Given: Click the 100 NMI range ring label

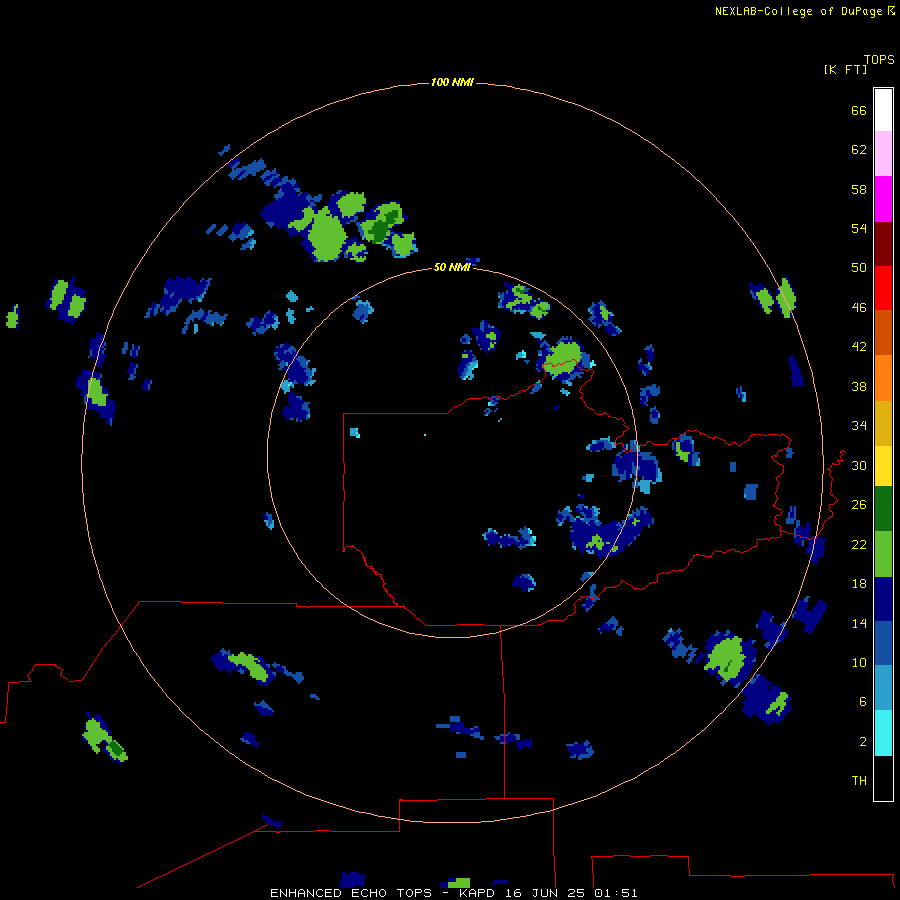Looking at the screenshot, I should (452, 82).
